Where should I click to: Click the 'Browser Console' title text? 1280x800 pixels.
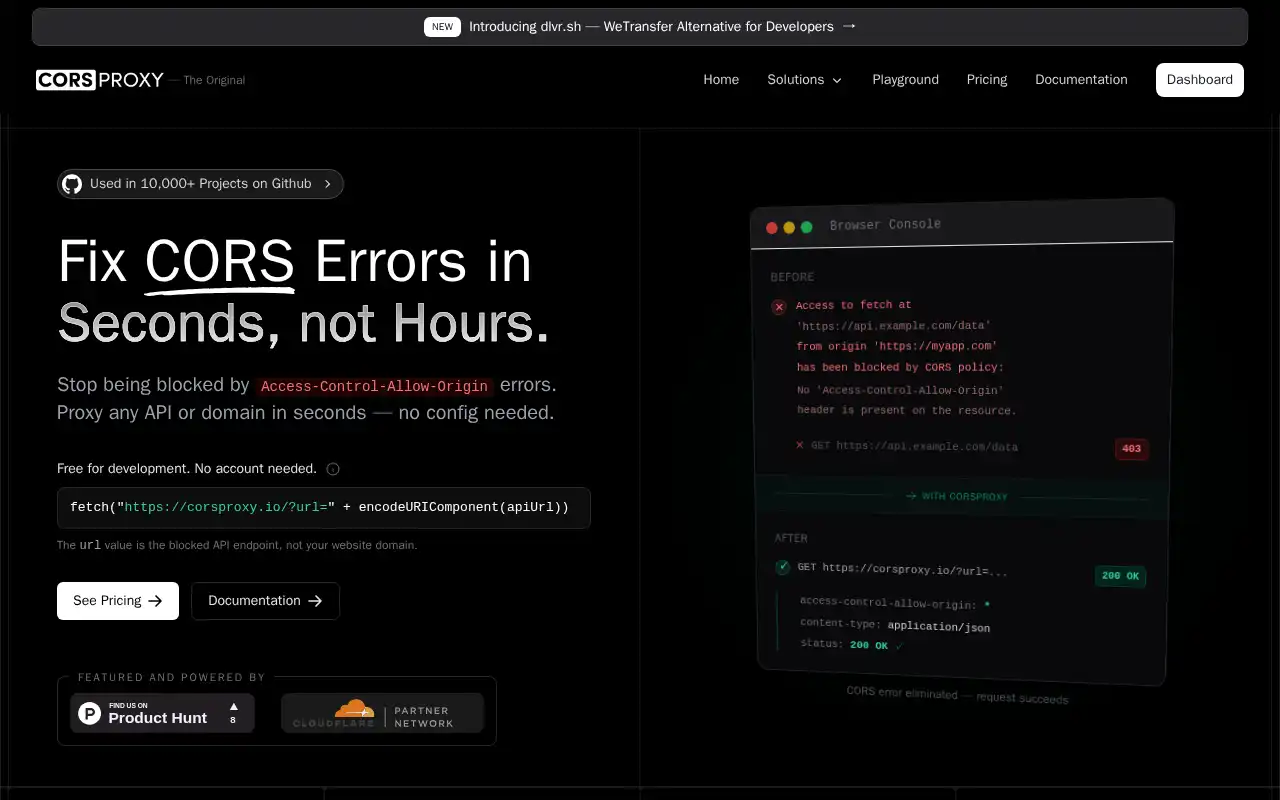(885, 225)
